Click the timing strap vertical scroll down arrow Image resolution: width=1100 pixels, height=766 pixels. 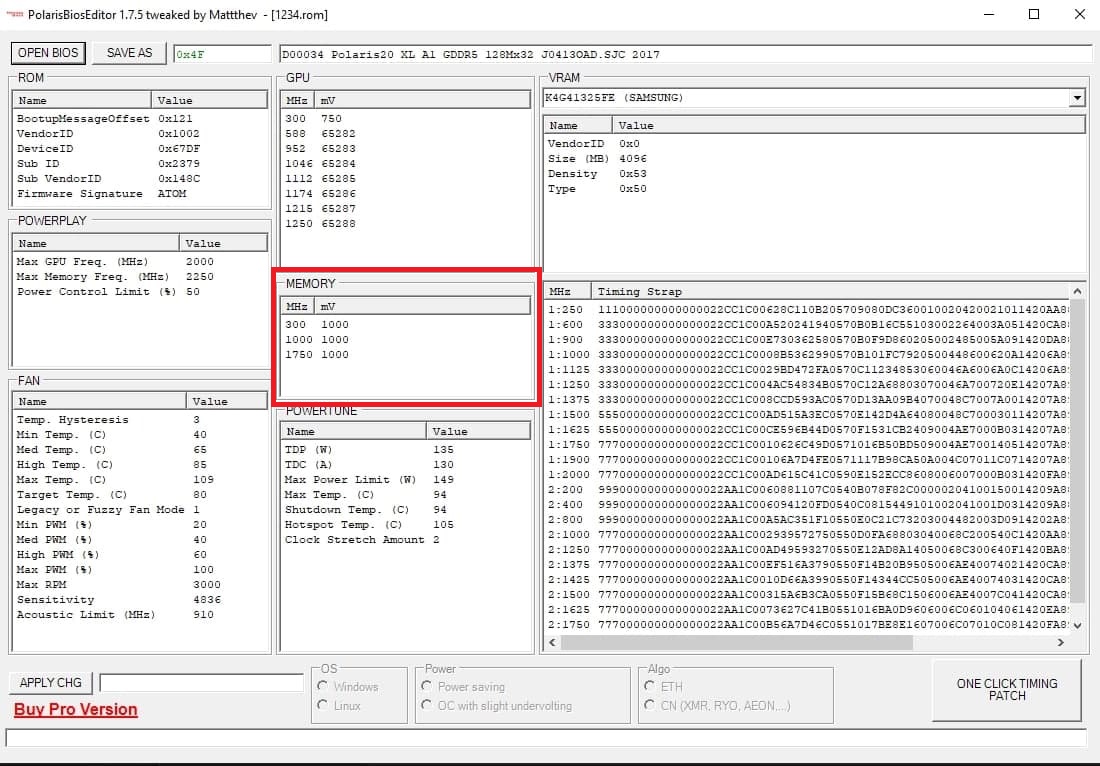pos(1078,625)
